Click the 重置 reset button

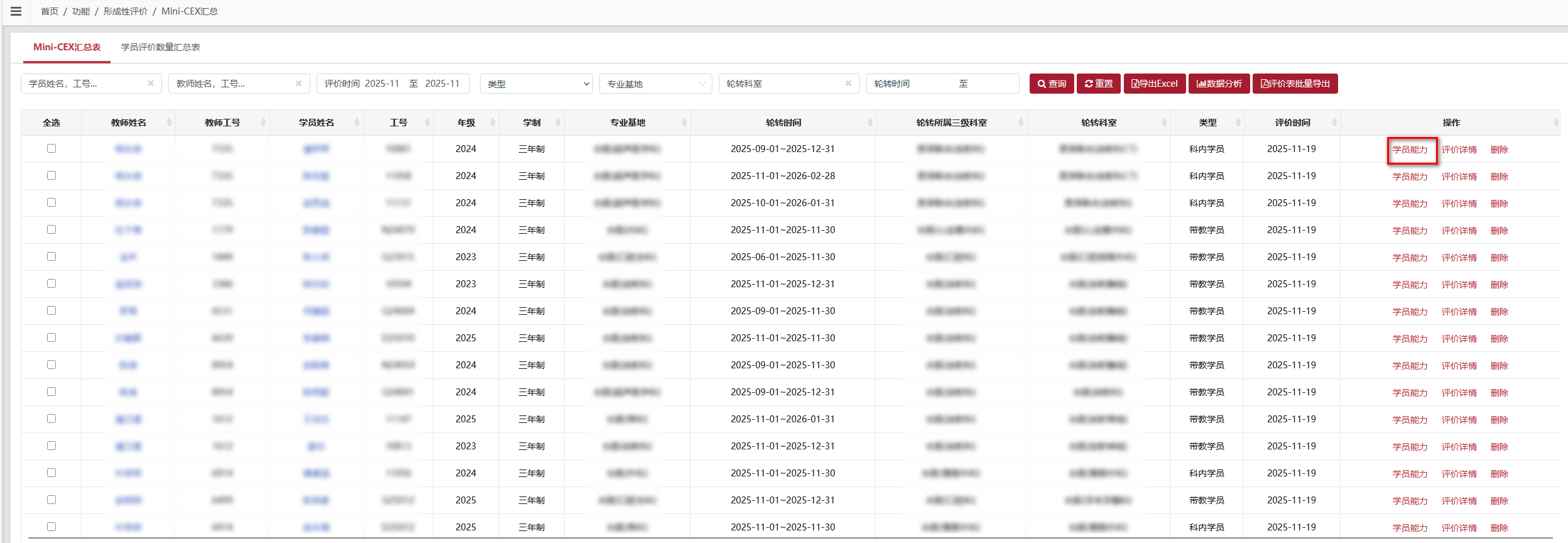pyautogui.click(x=1099, y=84)
